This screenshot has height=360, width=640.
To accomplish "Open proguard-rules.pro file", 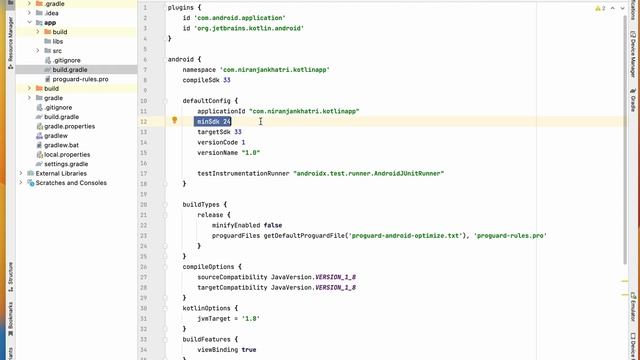I will tap(80, 79).
